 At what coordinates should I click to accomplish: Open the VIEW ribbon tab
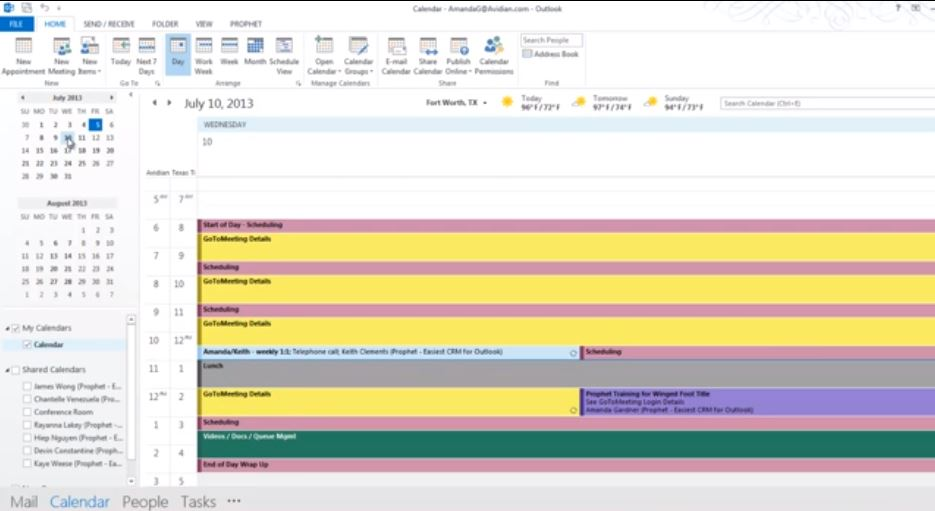click(204, 24)
